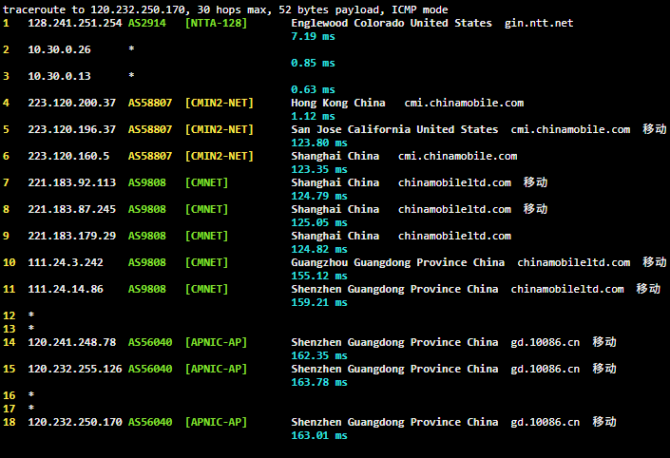Select hop 4 IP 223.120.200.37

tap(71, 103)
